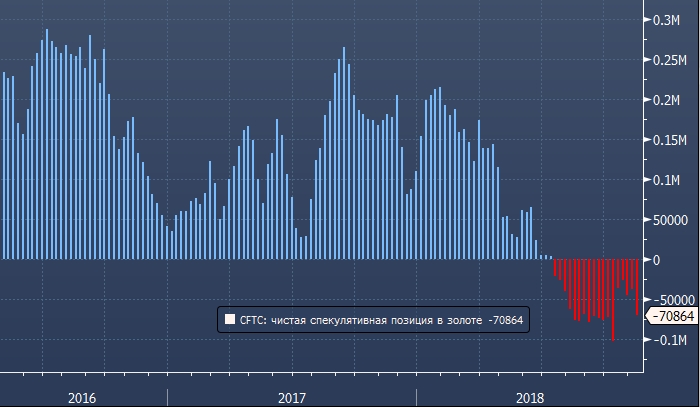Select the 2017 label on the time axis
700x407 pixels.
click(291, 397)
